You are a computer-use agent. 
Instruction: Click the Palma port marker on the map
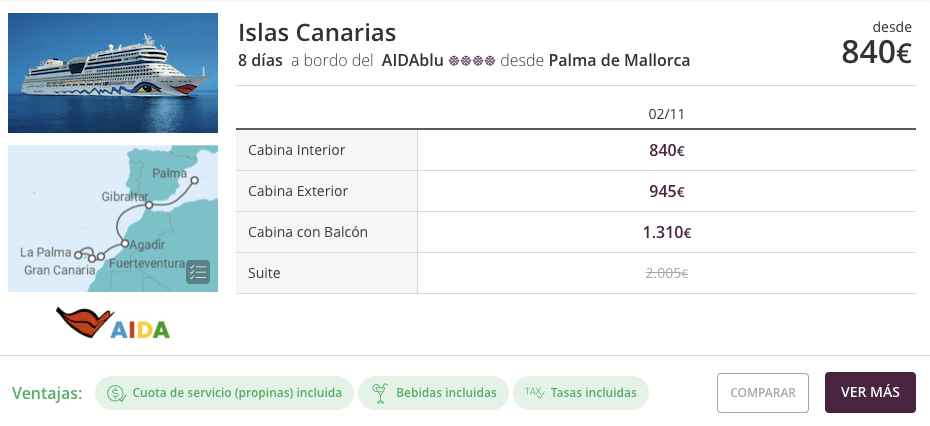click(x=195, y=180)
